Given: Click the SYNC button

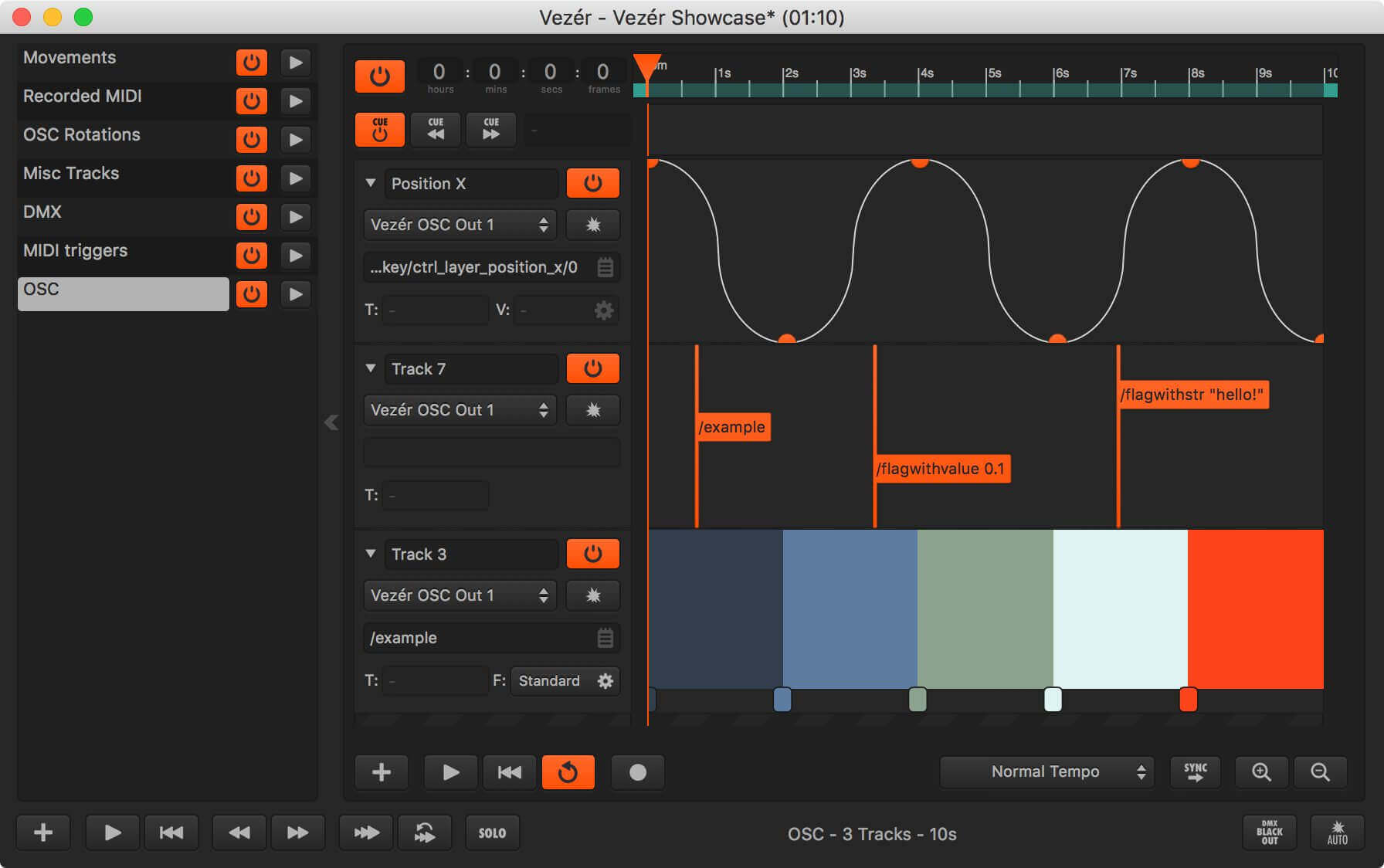Looking at the screenshot, I should 1196,771.
